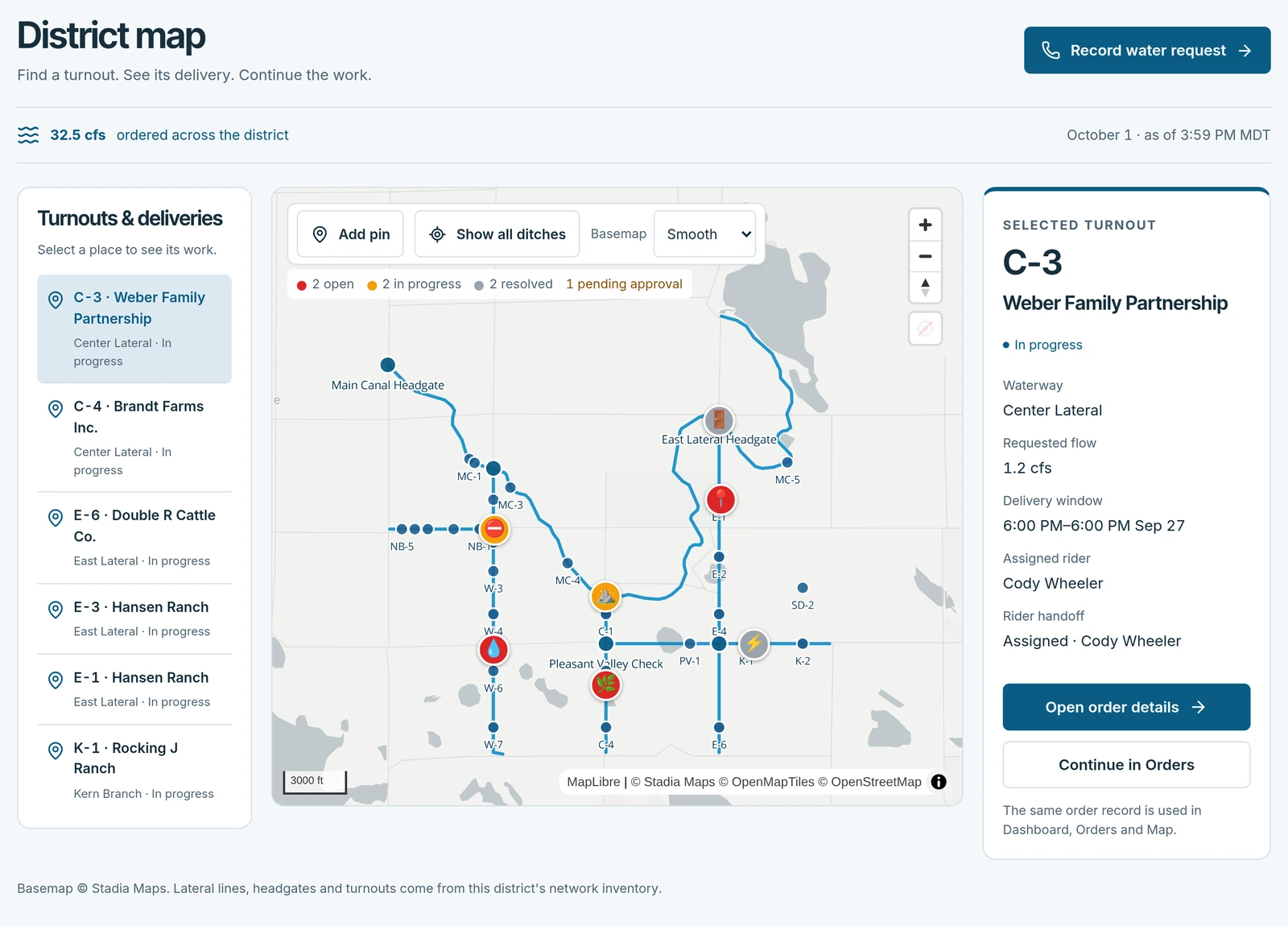This screenshot has width=1288, height=926.
Task: Click the '2 open' legend entry
Action: click(x=325, y=284)
